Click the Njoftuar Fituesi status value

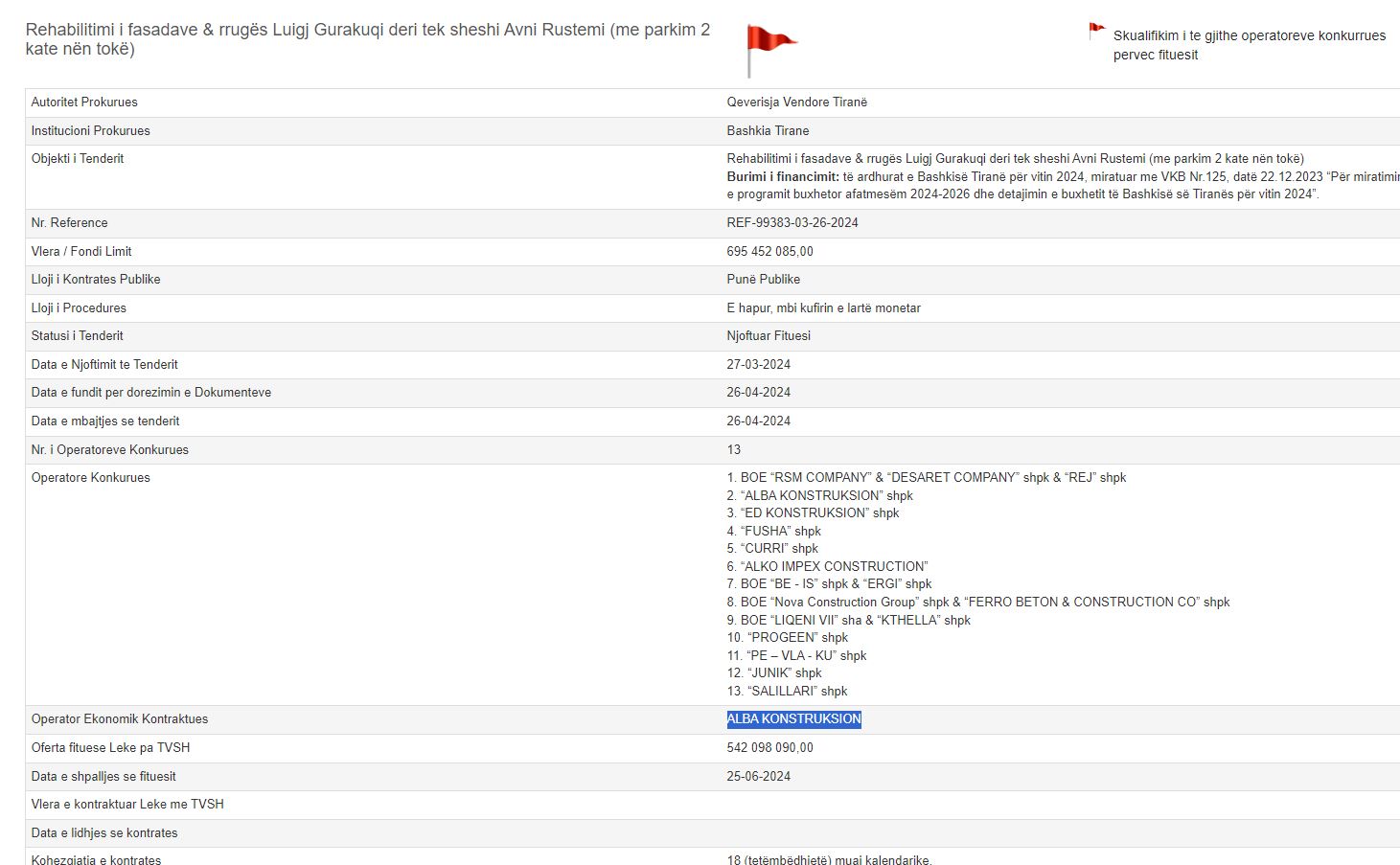point(769,336)
